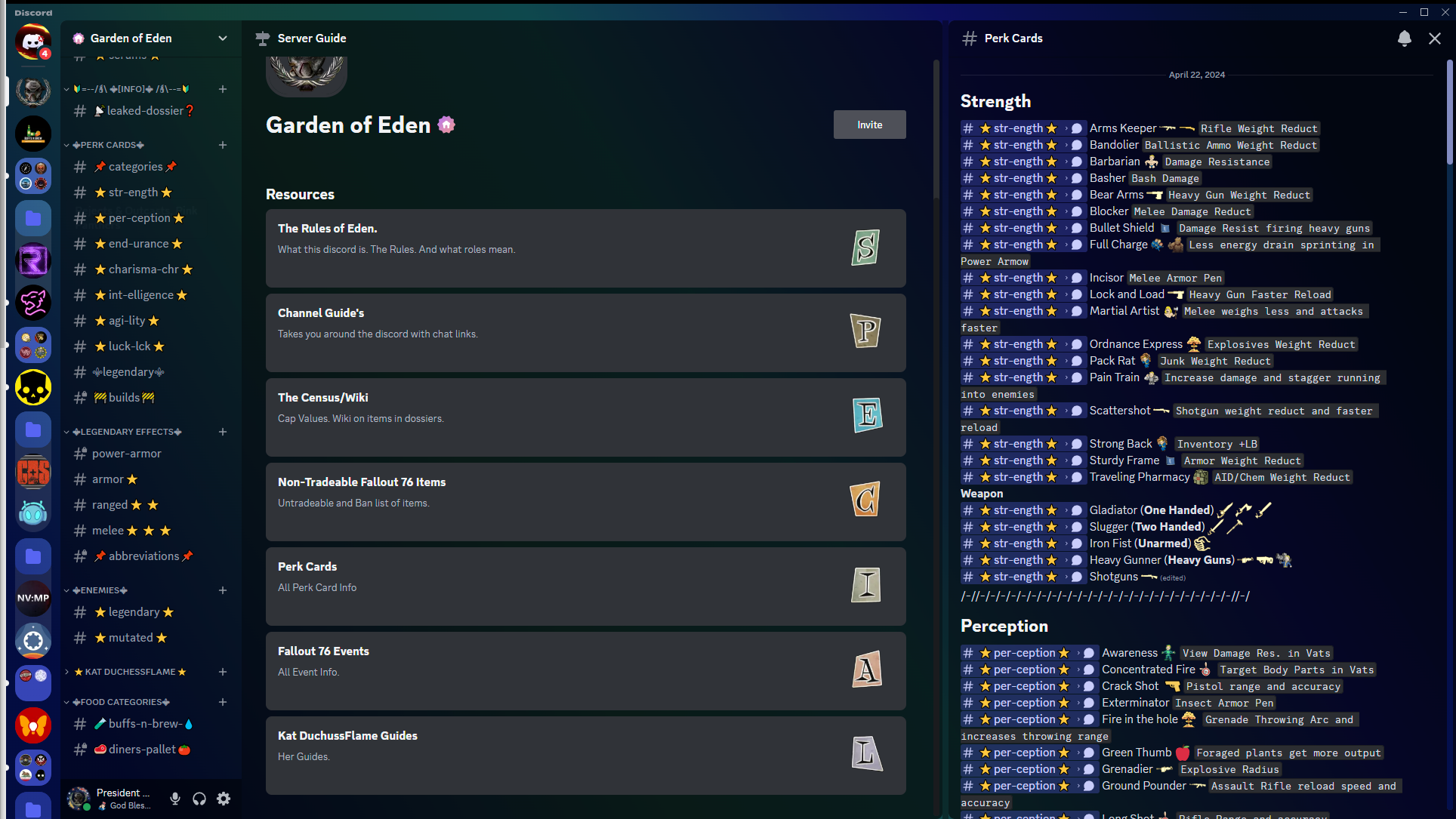Expand the KAT DUCHESSFLAME category
Screen dimensions: 1456x819
(66, 672)
